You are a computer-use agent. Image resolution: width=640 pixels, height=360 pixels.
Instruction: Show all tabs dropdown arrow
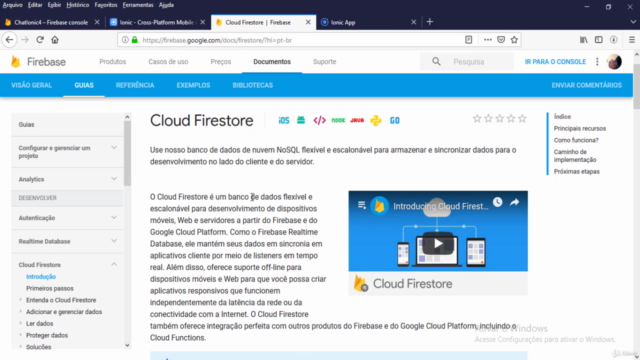[633, 22]
